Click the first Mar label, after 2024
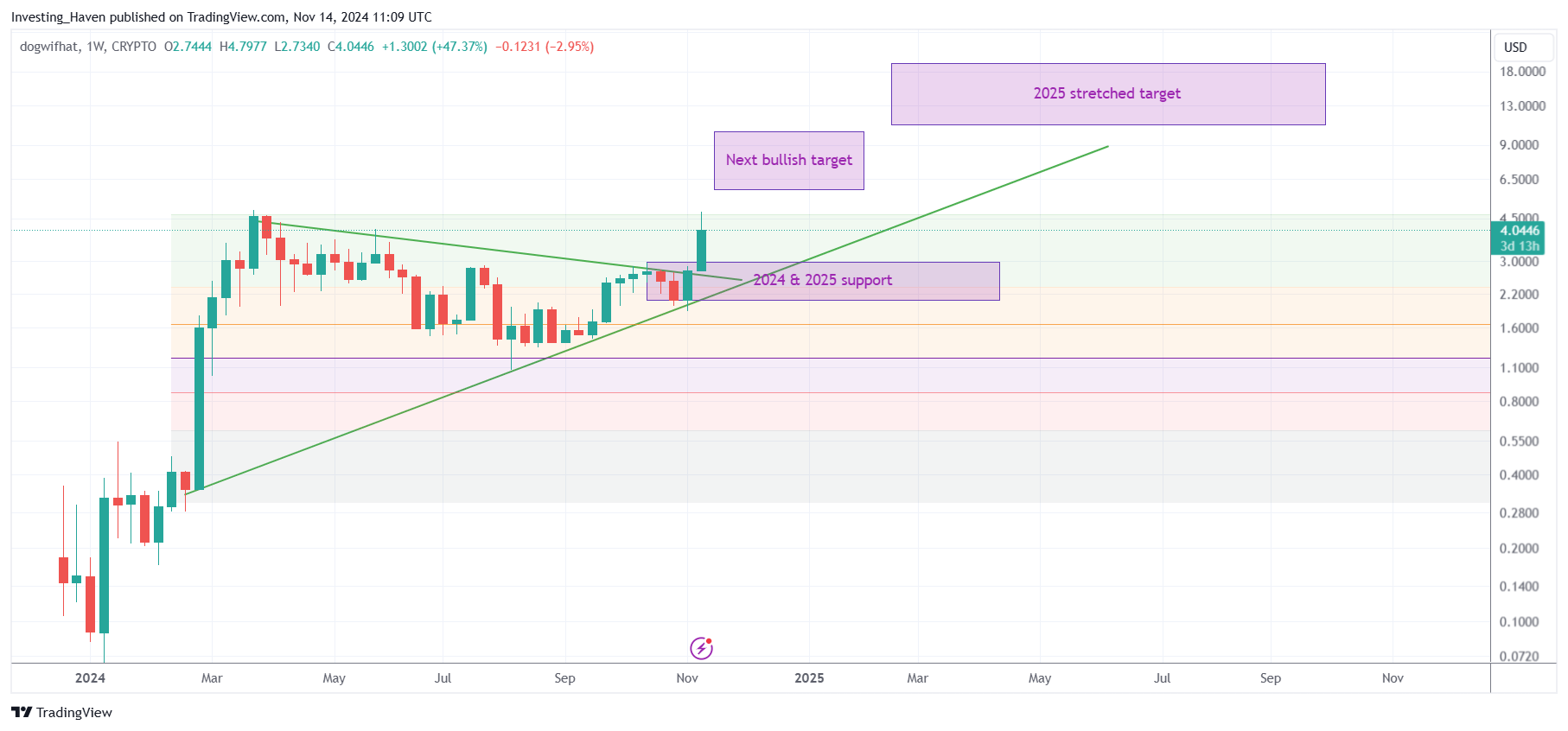The image size is (1568, 731). coord(212,678)
